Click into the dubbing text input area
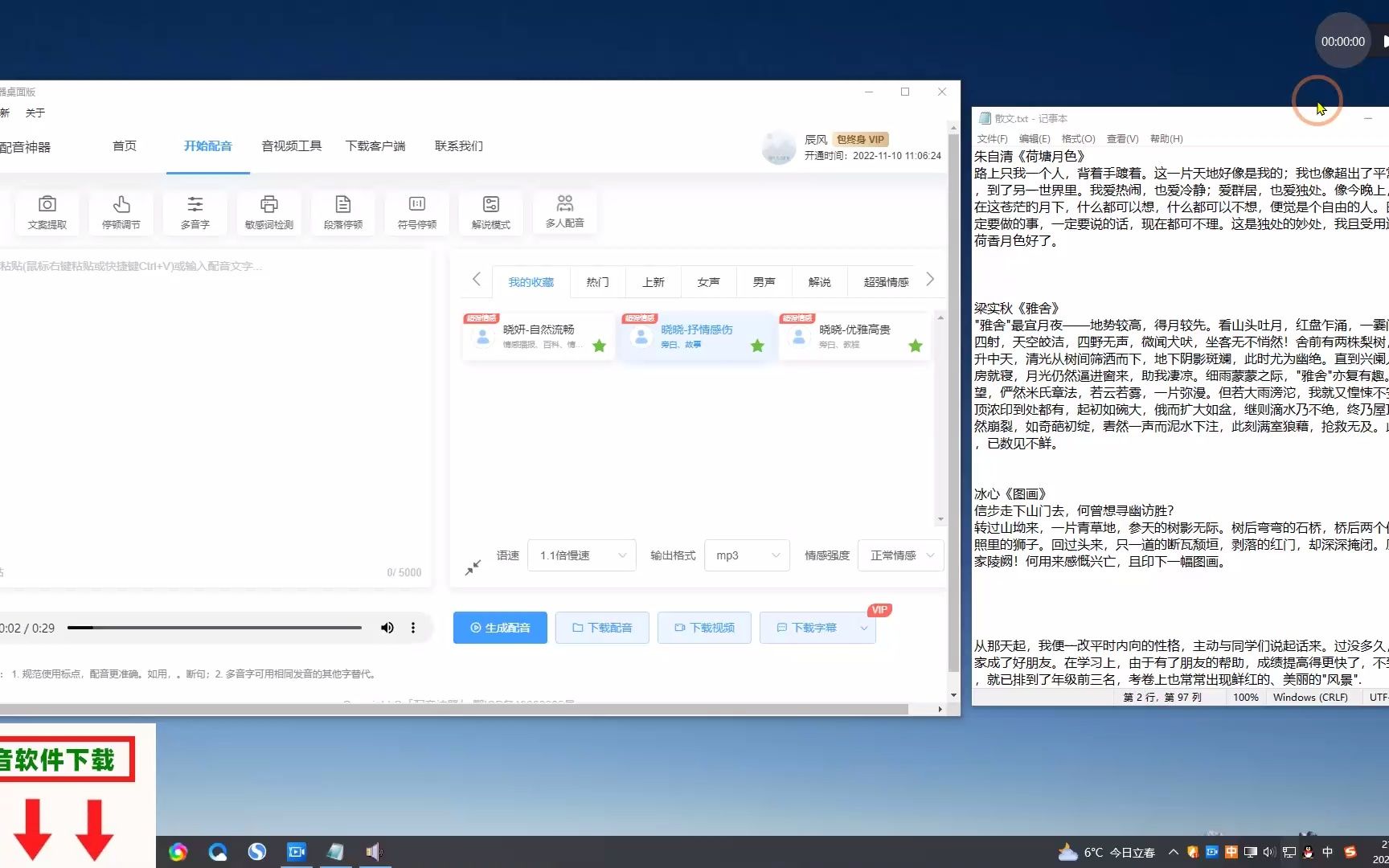 coord(215,410)
